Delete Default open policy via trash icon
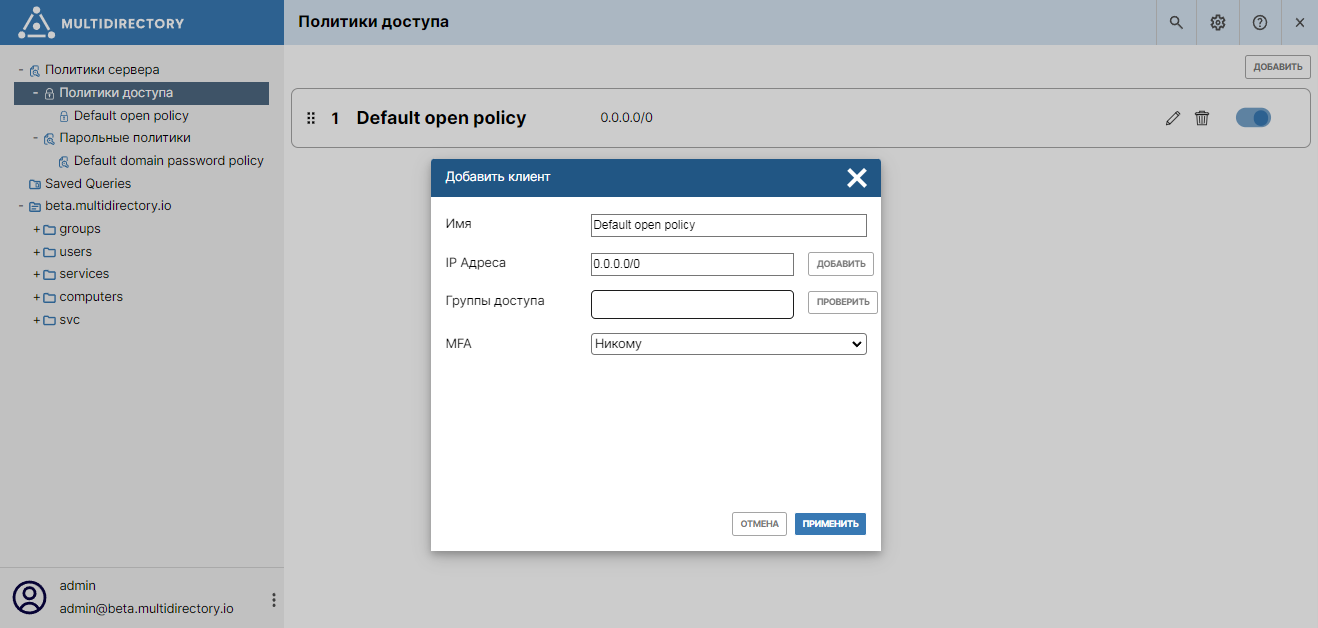The height and width of the screenshot is (628, 1318). click(1202, 118)
